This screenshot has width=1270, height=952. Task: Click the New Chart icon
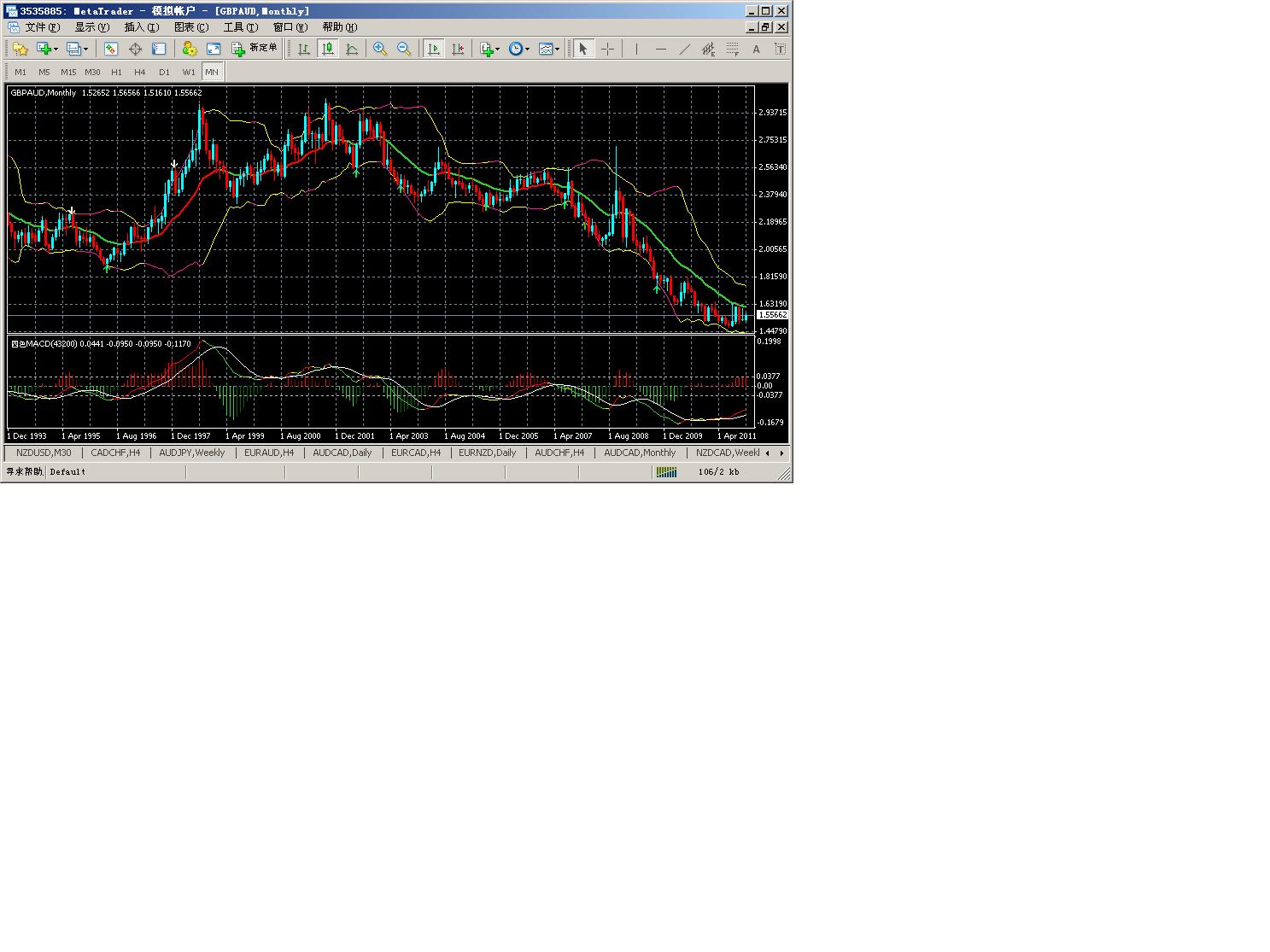(44, 50)
